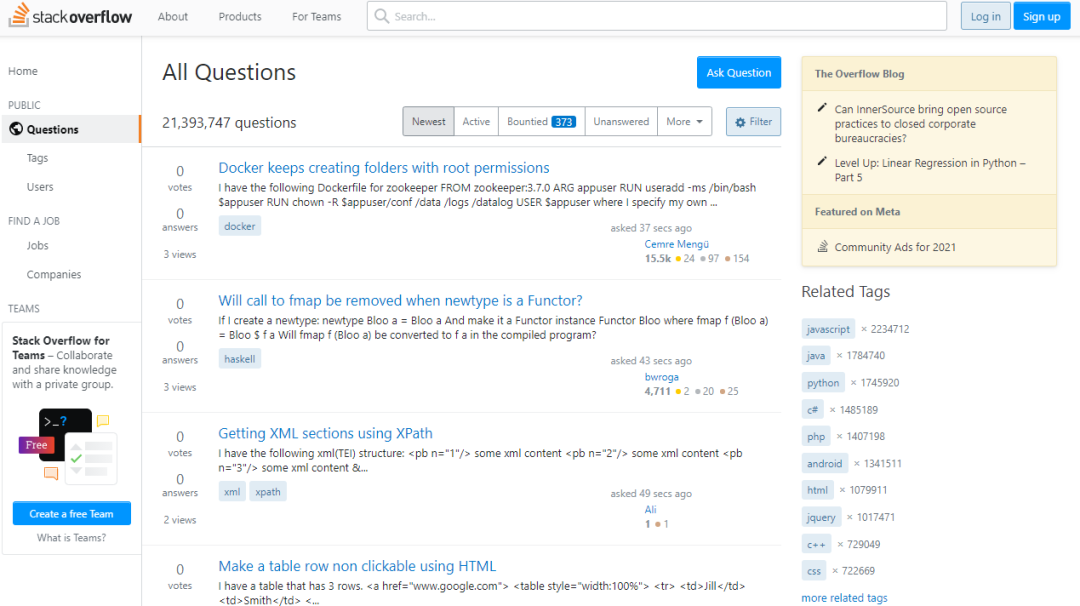Click the docker tag
Viewport: 1080px width, 606px height.
pyautogui.click(x=240, y=226)
